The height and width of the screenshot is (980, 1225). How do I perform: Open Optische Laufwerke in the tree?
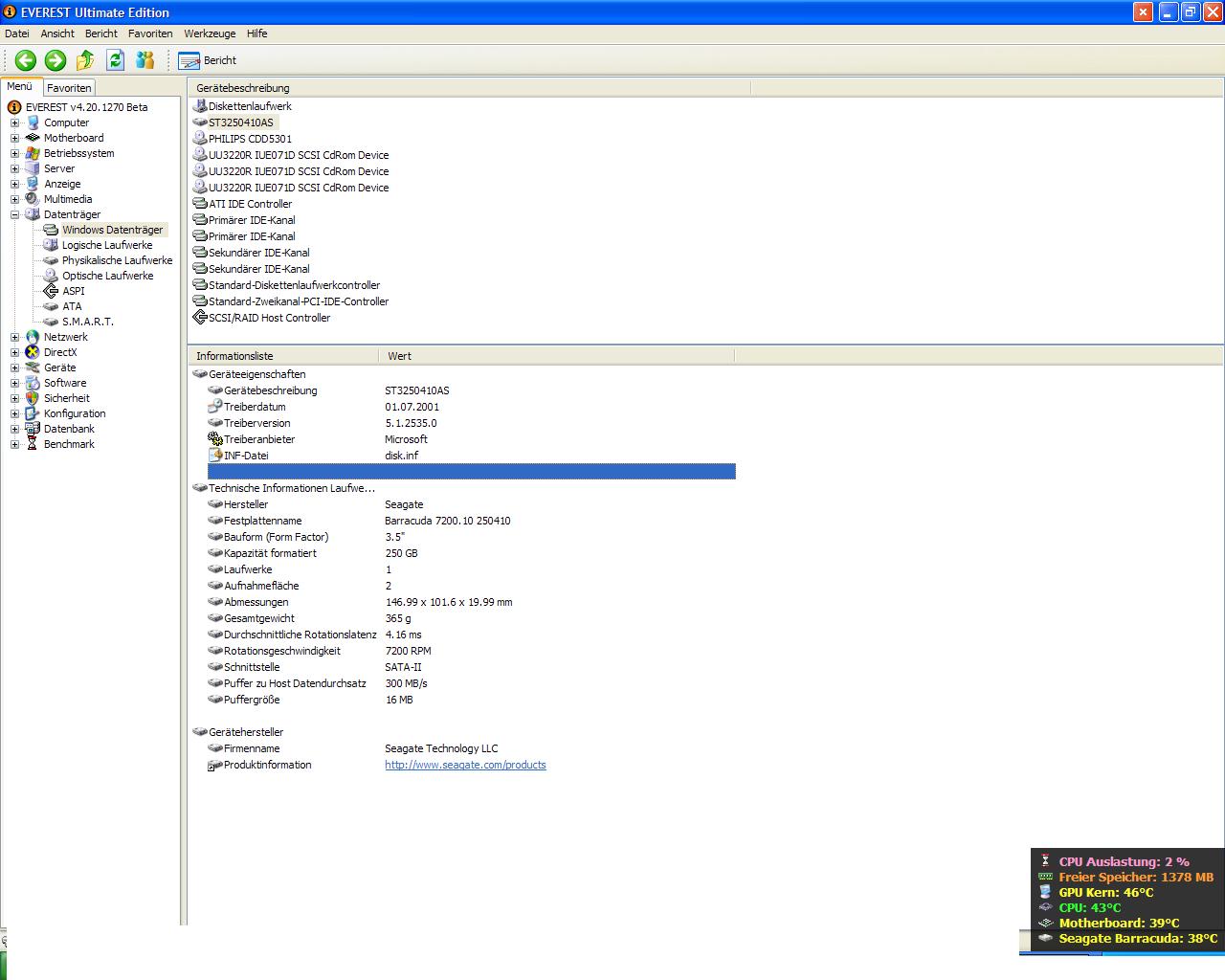coord(108,276)
